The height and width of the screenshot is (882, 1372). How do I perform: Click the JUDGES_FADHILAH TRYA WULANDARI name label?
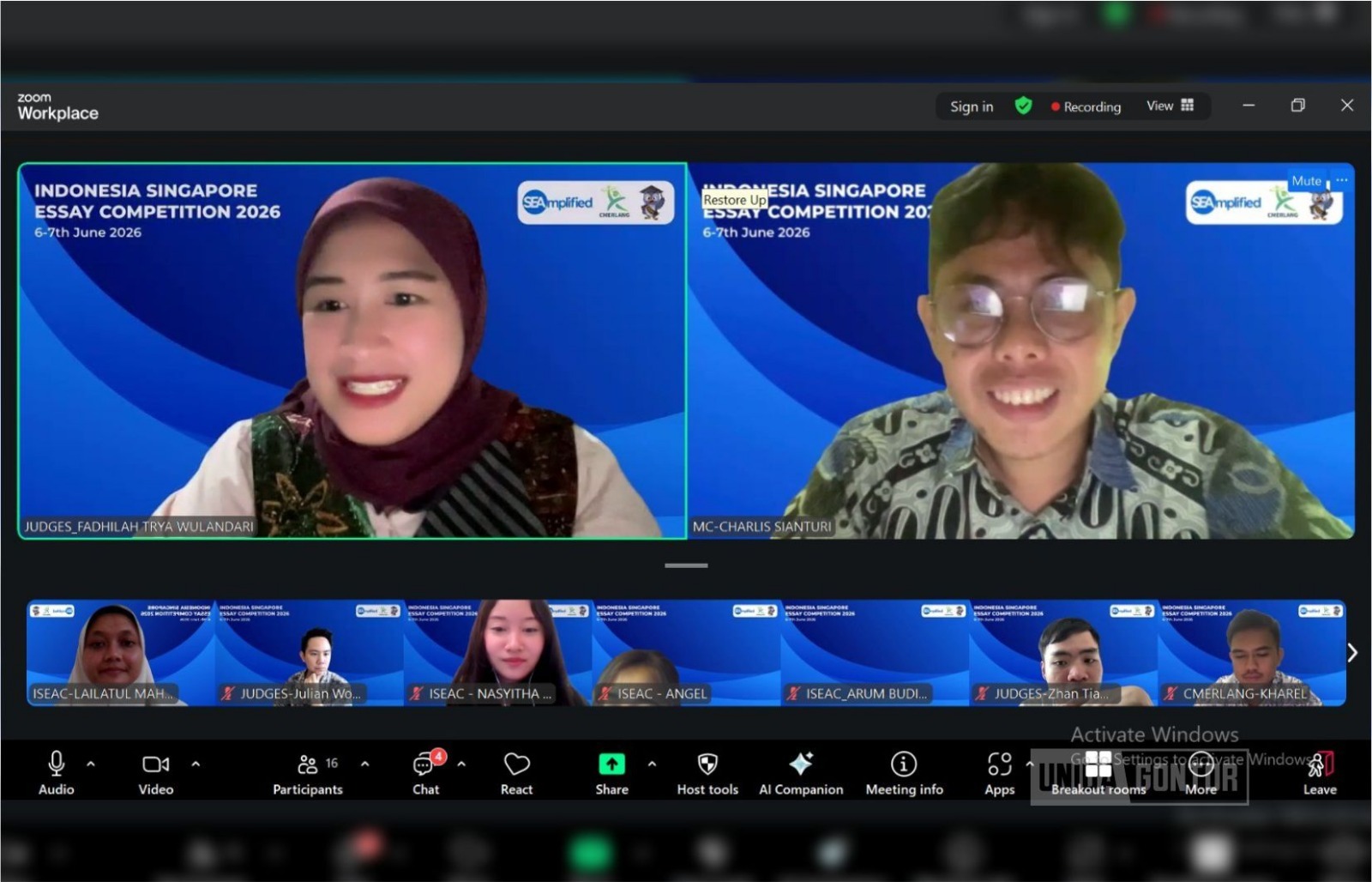[139, 526]
